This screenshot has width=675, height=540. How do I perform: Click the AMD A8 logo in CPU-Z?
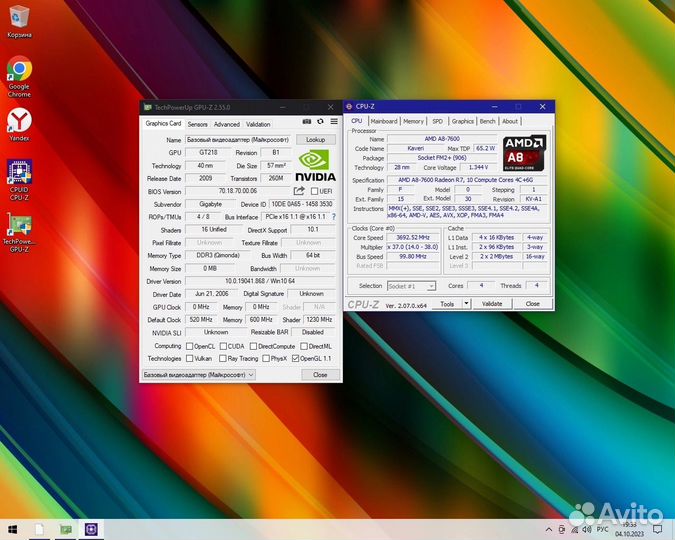(524, 153)
